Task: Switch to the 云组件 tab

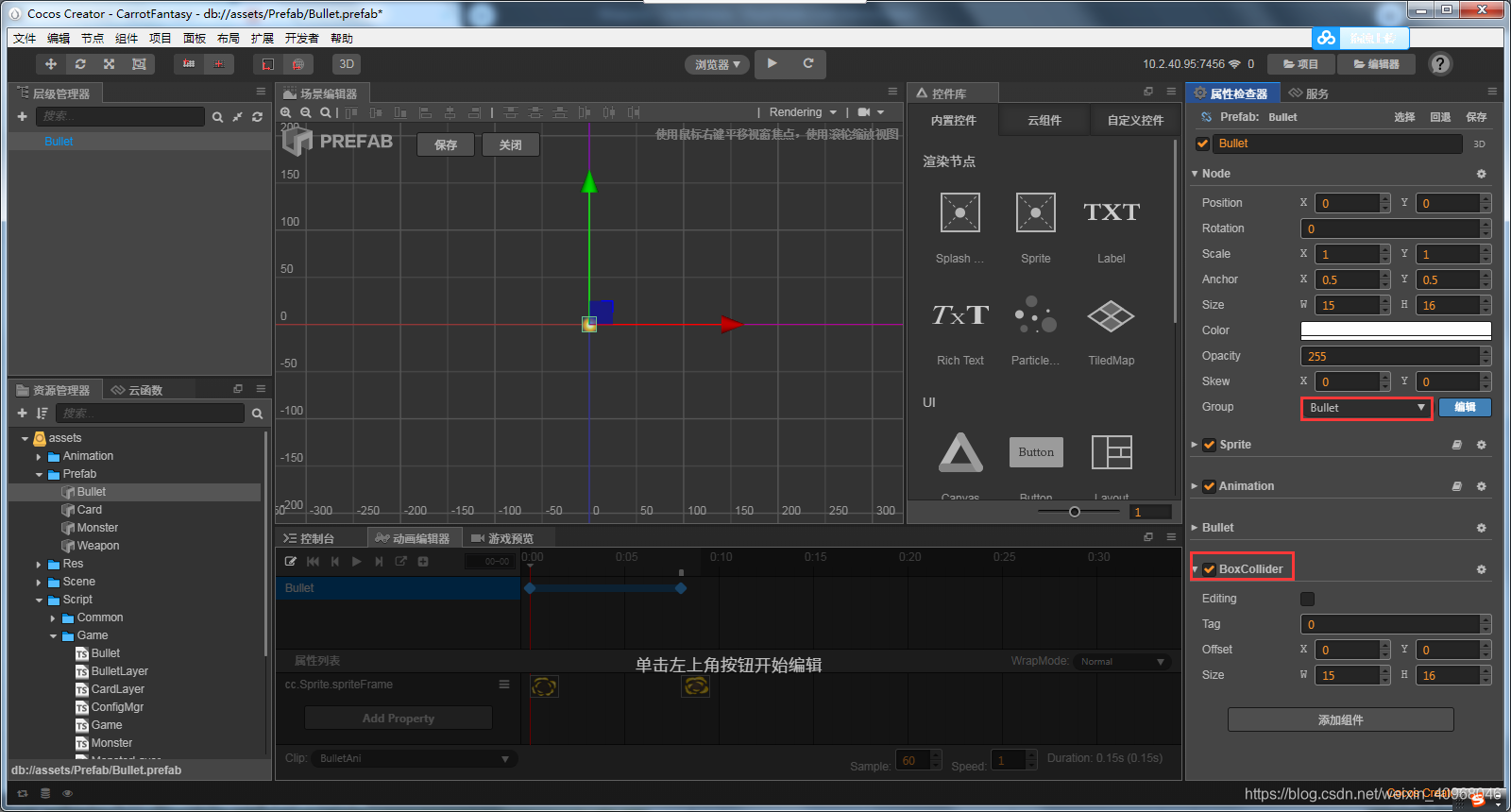Action: click(1044, 121)
